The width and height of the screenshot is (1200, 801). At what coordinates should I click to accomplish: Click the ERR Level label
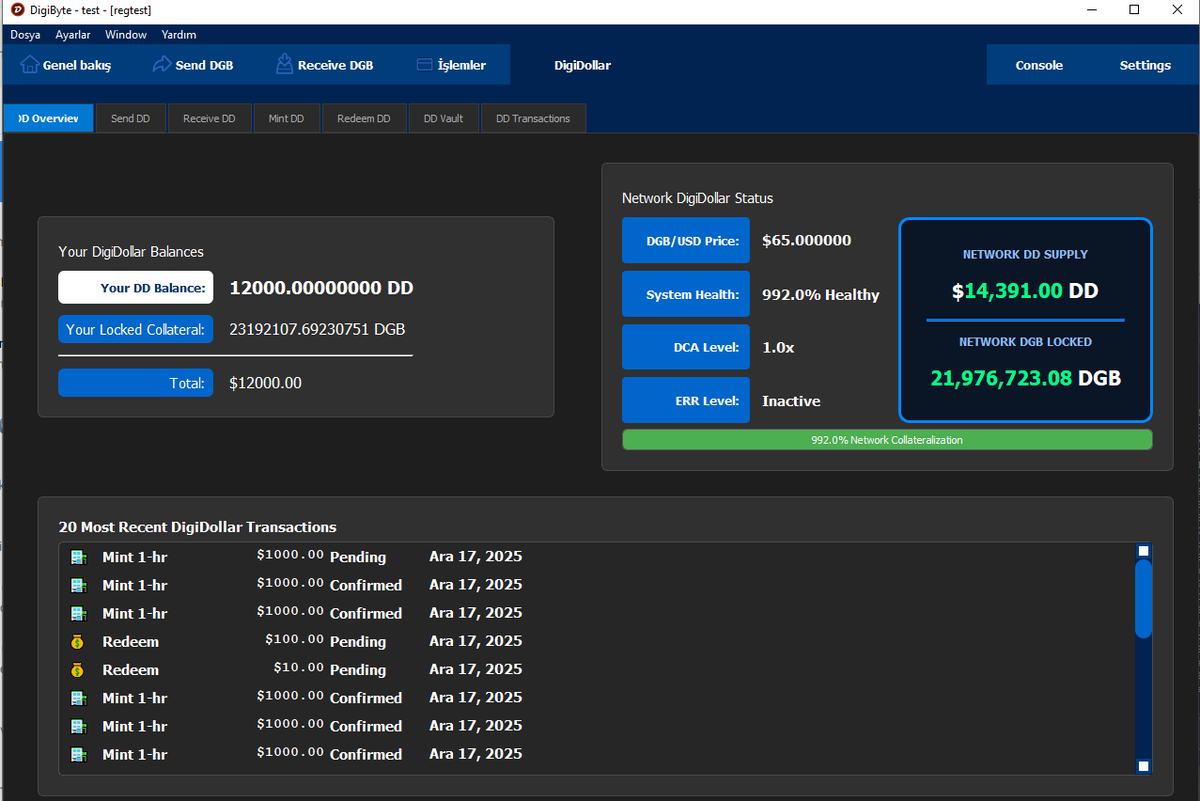click(685, 400)
